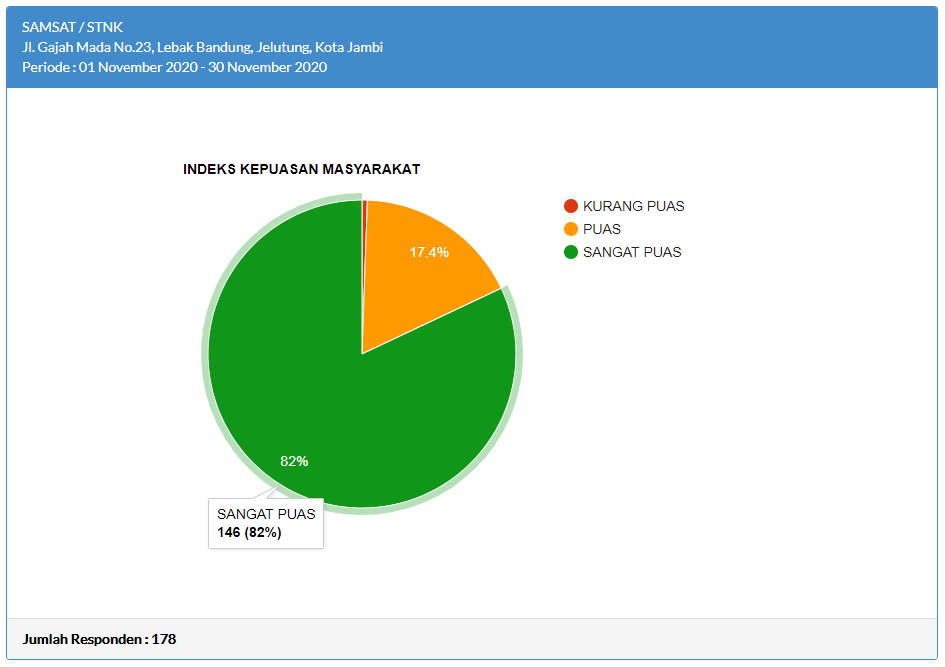
Task: Click the Jl. Gajah Mada address line
Action: point(202,47)
